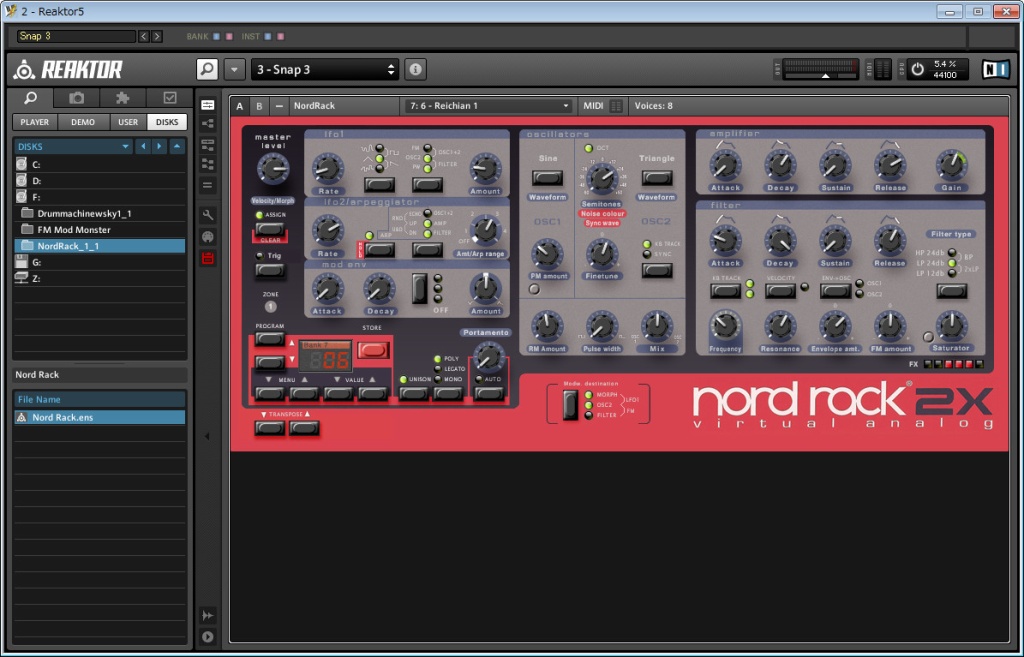Click the red STORE button
1024x657 pixels.
373,350
